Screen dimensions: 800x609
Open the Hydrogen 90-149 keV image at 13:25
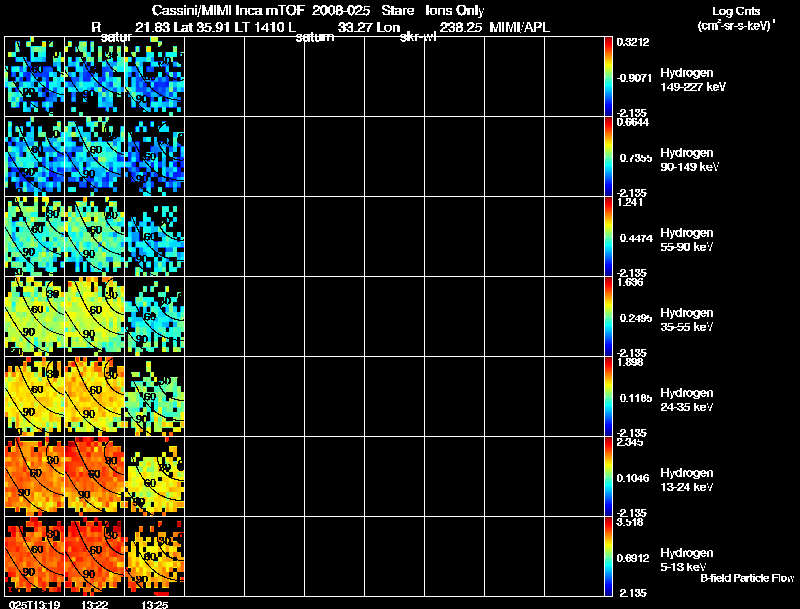click(x=155, y=157)
